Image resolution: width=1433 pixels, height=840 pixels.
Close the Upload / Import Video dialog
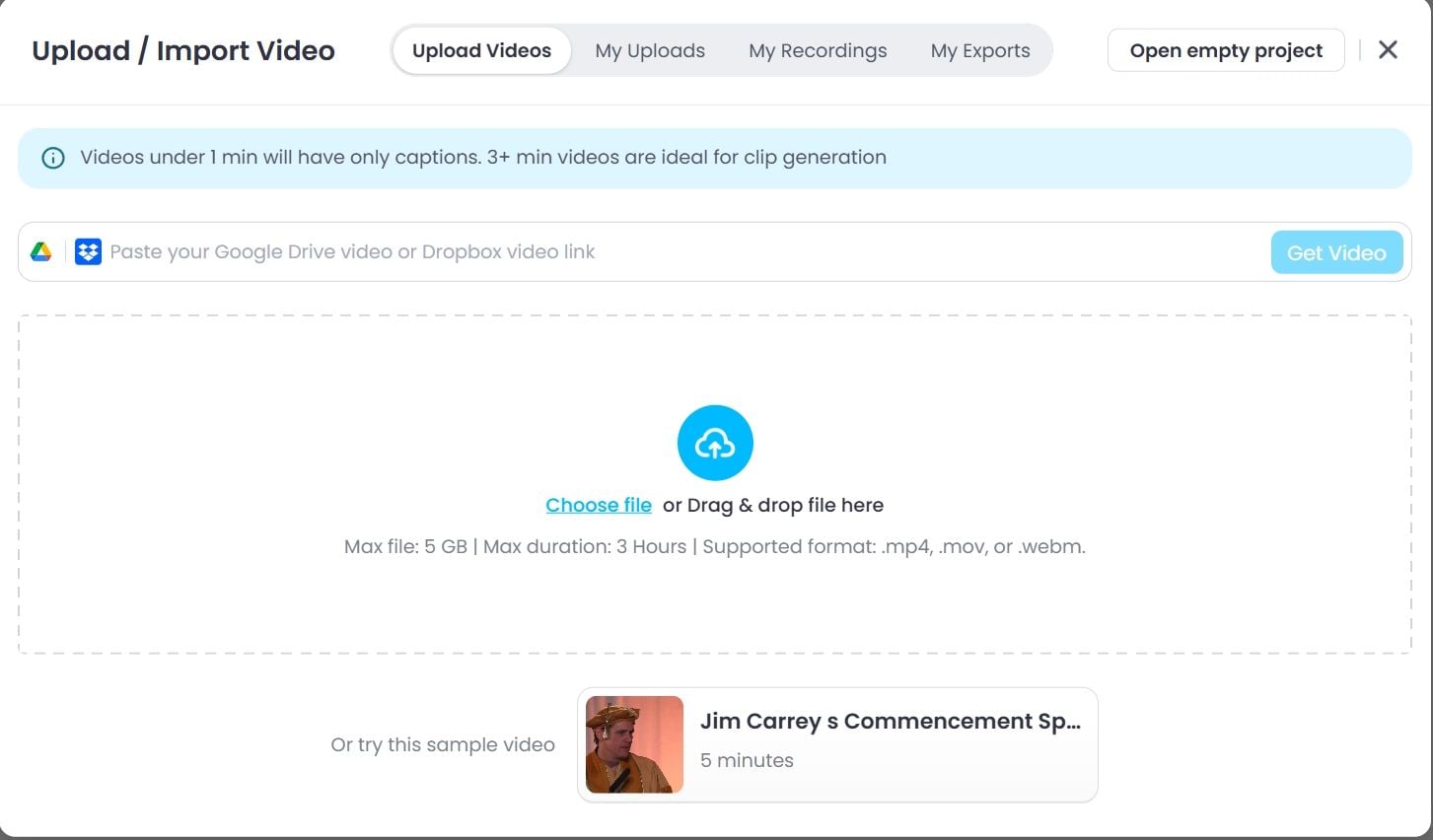tap(1388, 50)
